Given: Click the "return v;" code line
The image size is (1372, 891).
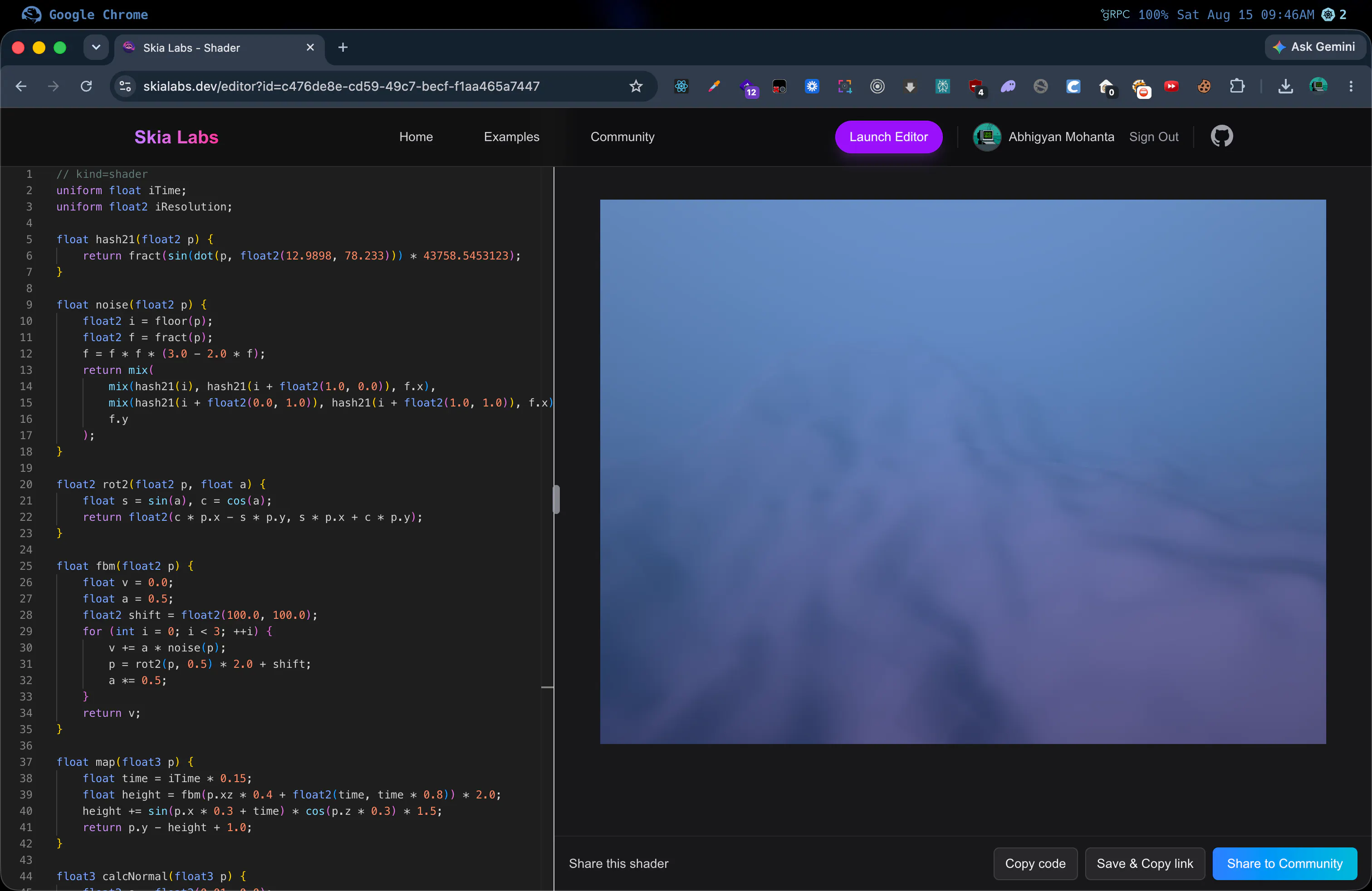Looking at the screenshot, I should [112, 713].
